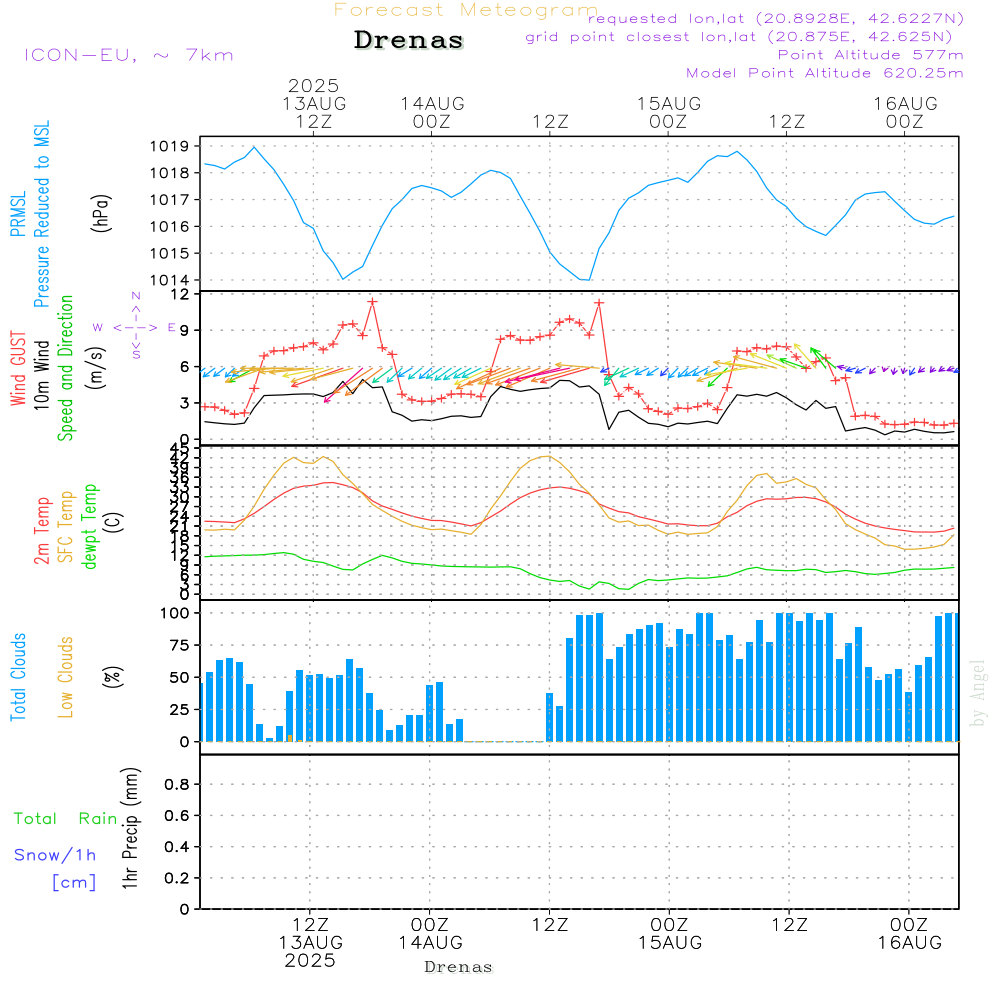Click the small "Drenas" caption at bottom

pyautogui.click(x=459, y=967)
